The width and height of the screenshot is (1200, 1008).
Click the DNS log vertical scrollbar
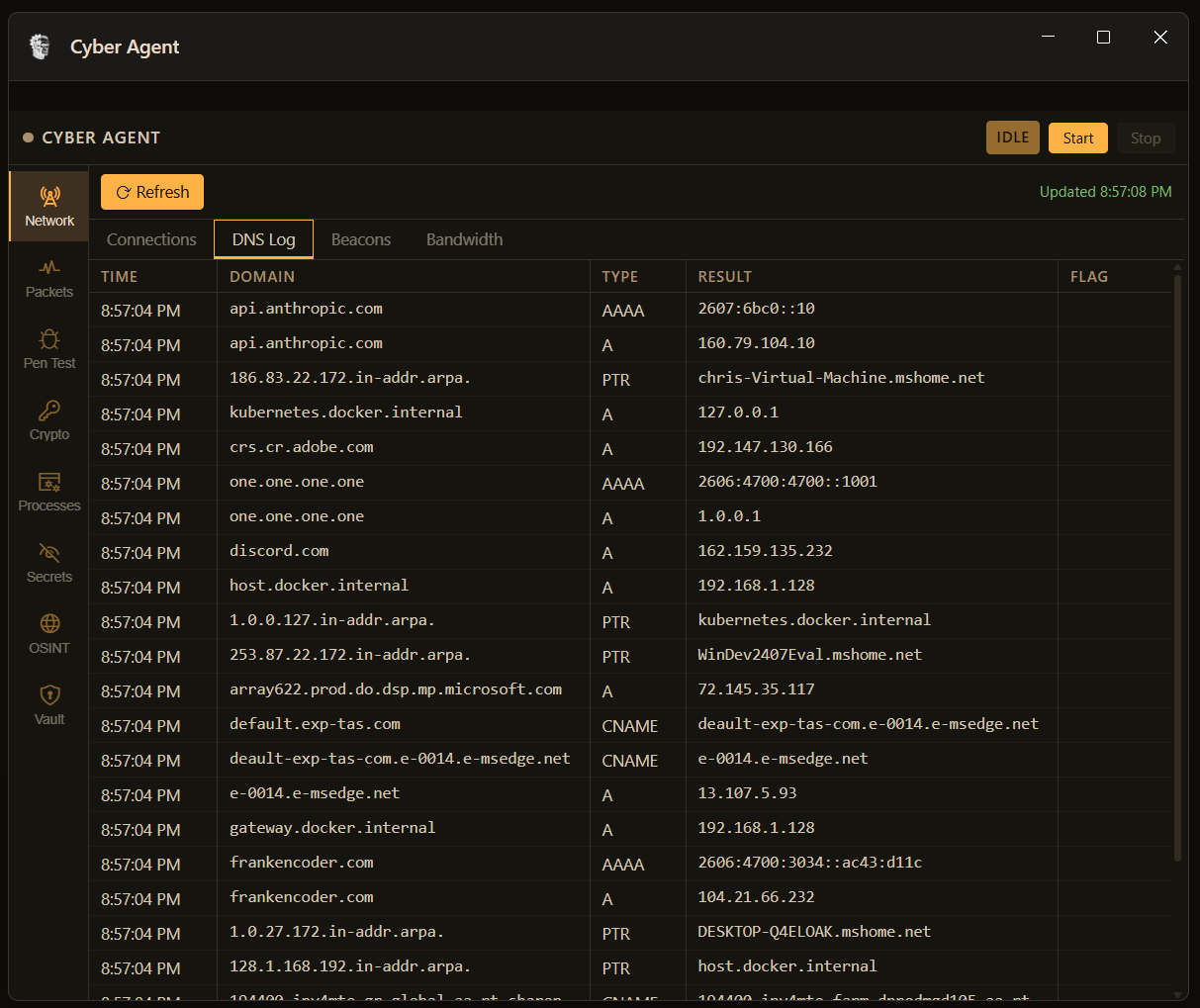pyautogui.click(x=1177, y=569)
